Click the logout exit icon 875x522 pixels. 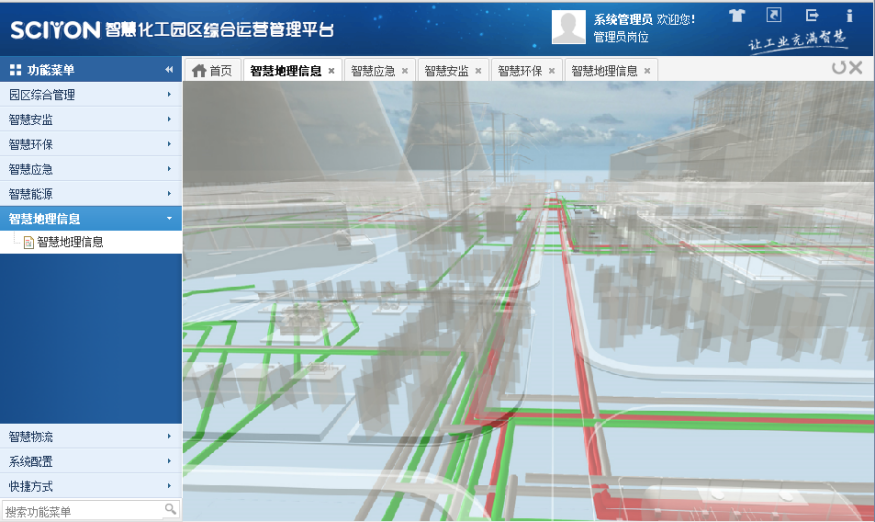812,15
